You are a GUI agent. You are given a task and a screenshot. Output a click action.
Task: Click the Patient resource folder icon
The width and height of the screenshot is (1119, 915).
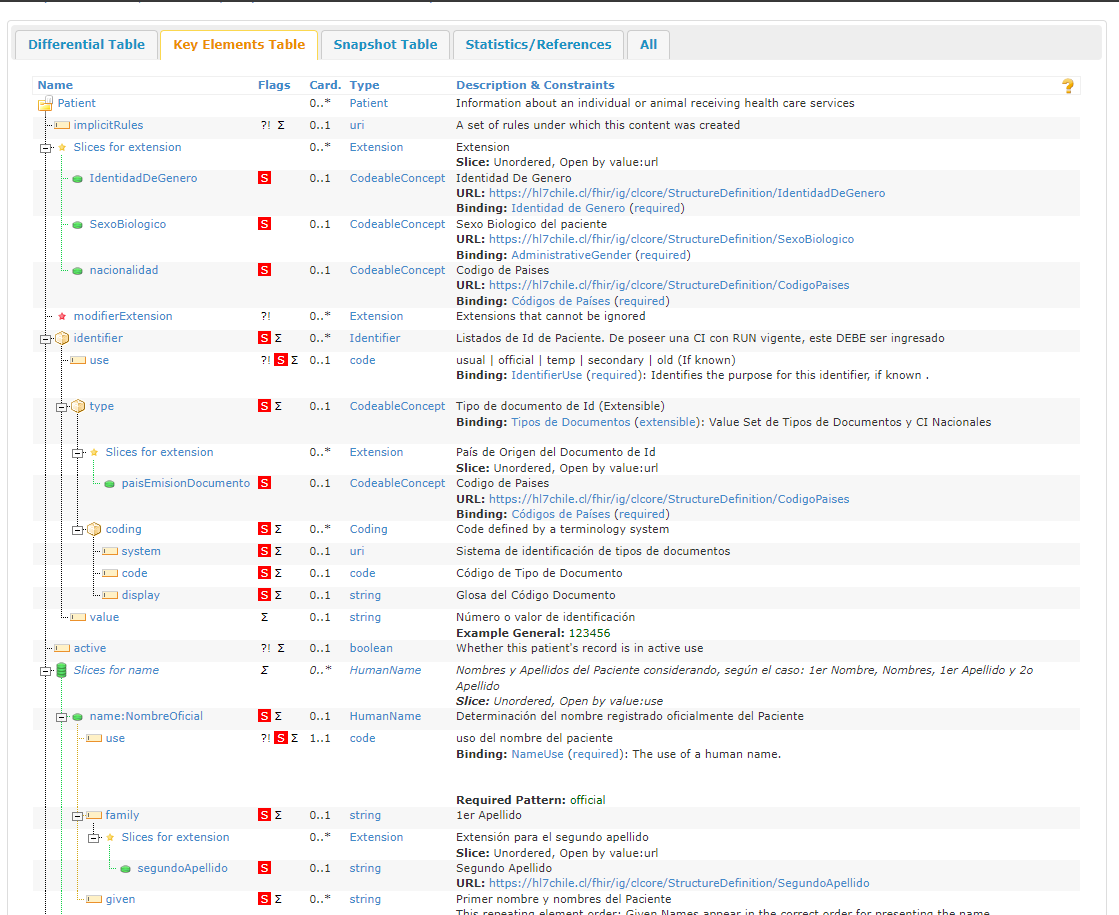[45, 103]
